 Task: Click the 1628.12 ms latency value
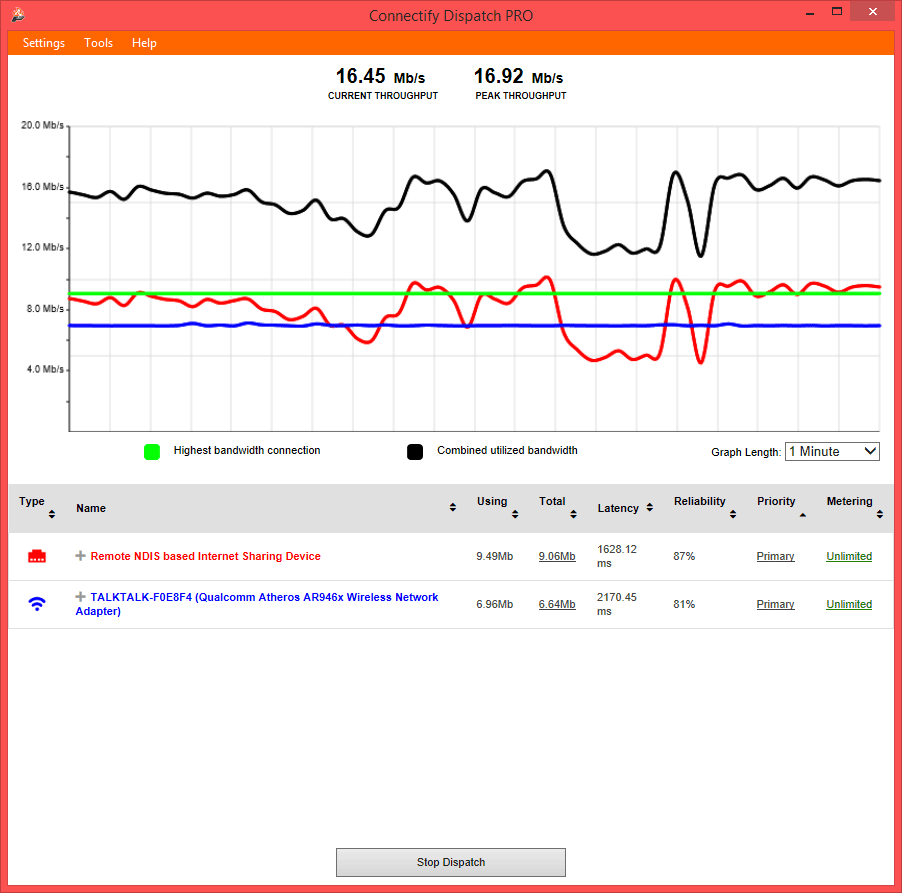pyautogui.click(x=617, y=556)
